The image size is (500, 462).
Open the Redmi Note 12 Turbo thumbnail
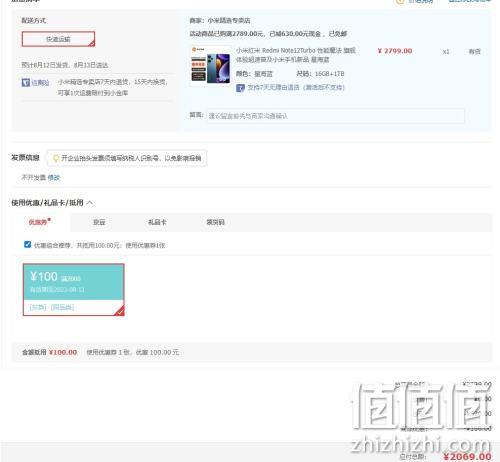click(x=211, y=65)
